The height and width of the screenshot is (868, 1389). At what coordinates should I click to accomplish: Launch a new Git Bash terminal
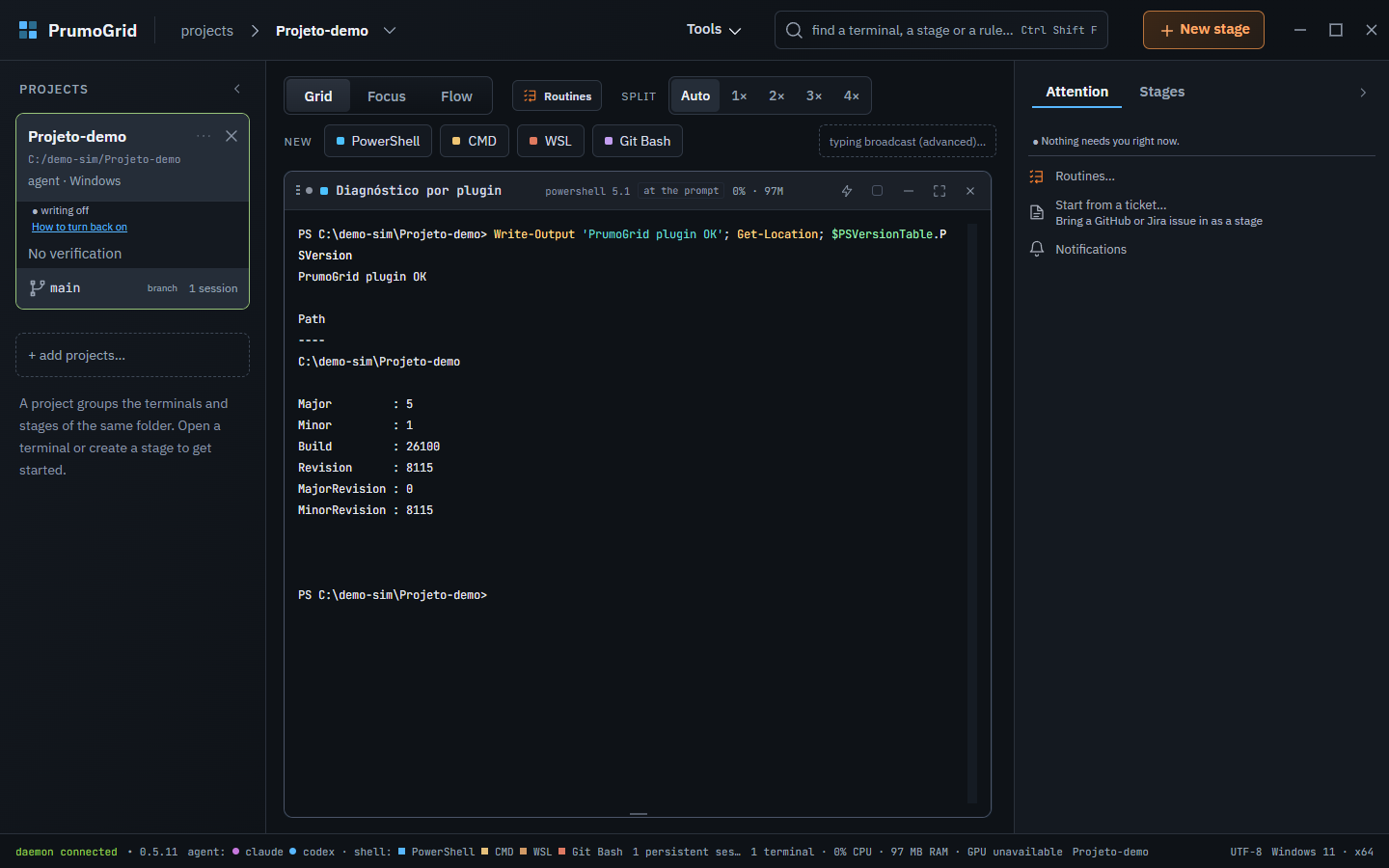point(638,141)
